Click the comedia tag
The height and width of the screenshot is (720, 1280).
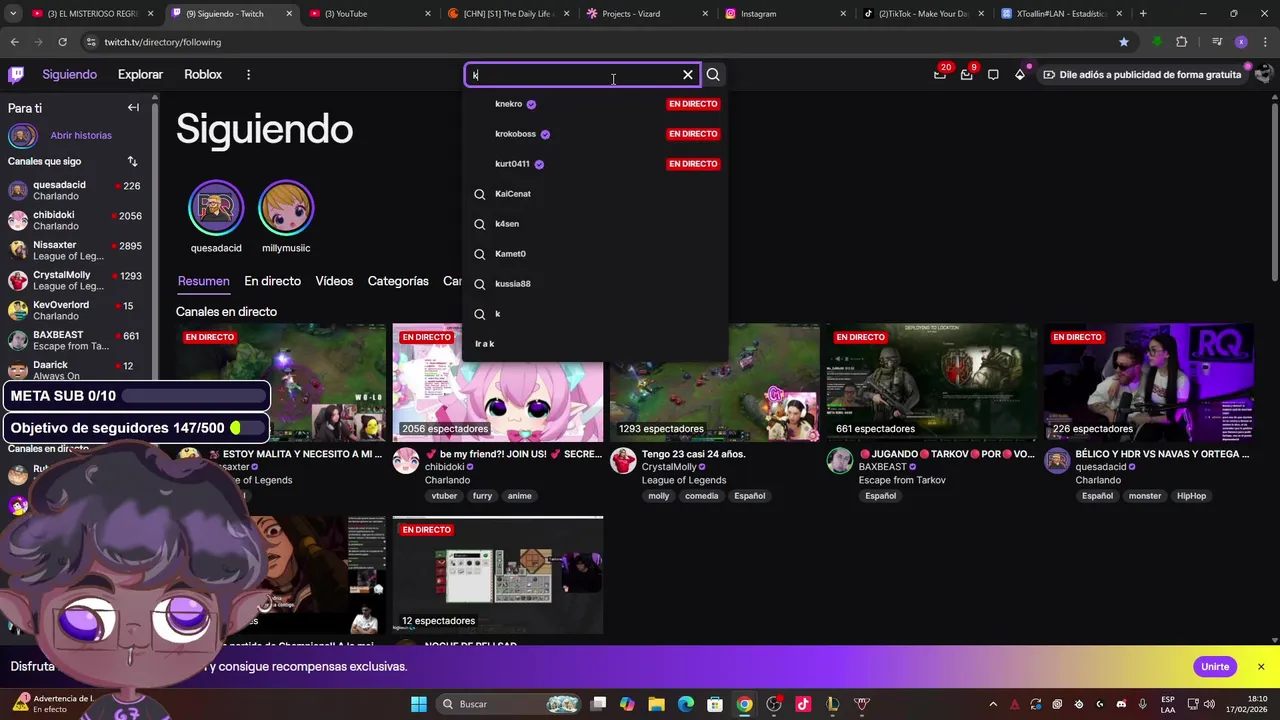701,496
